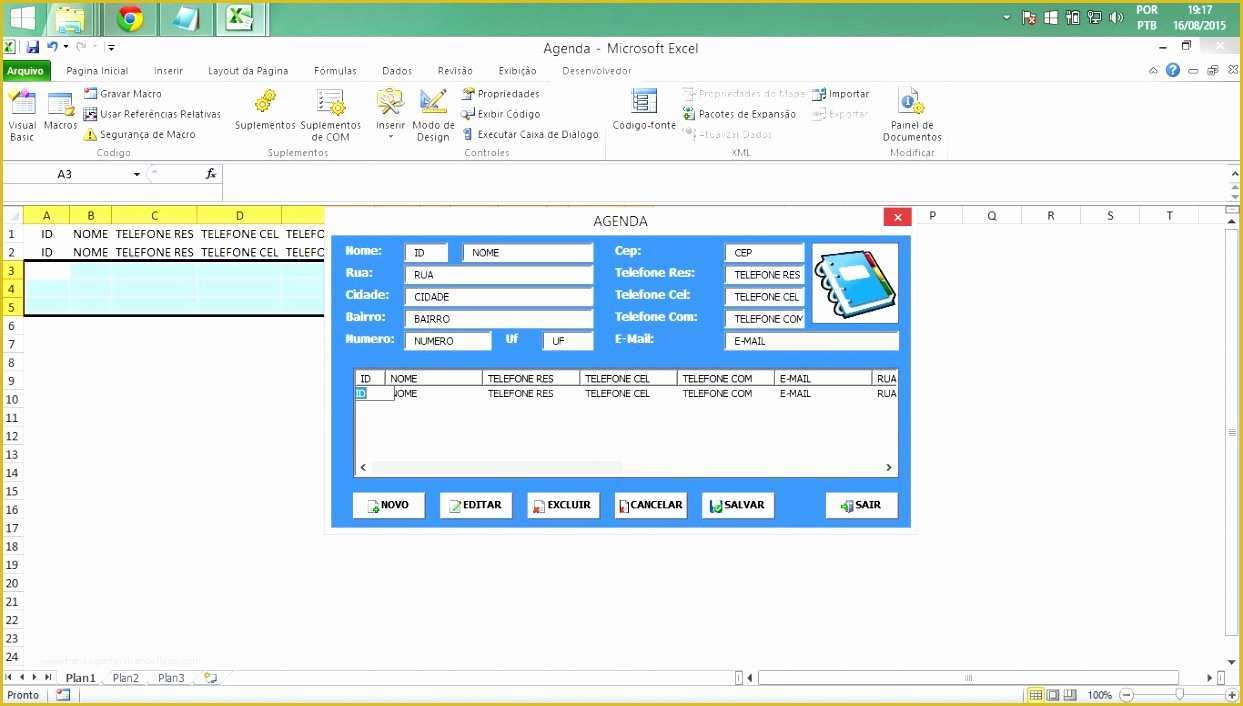Switch to the Exibição tab
The height and width of the screenshot is (706, 1243).
[517, 71]
